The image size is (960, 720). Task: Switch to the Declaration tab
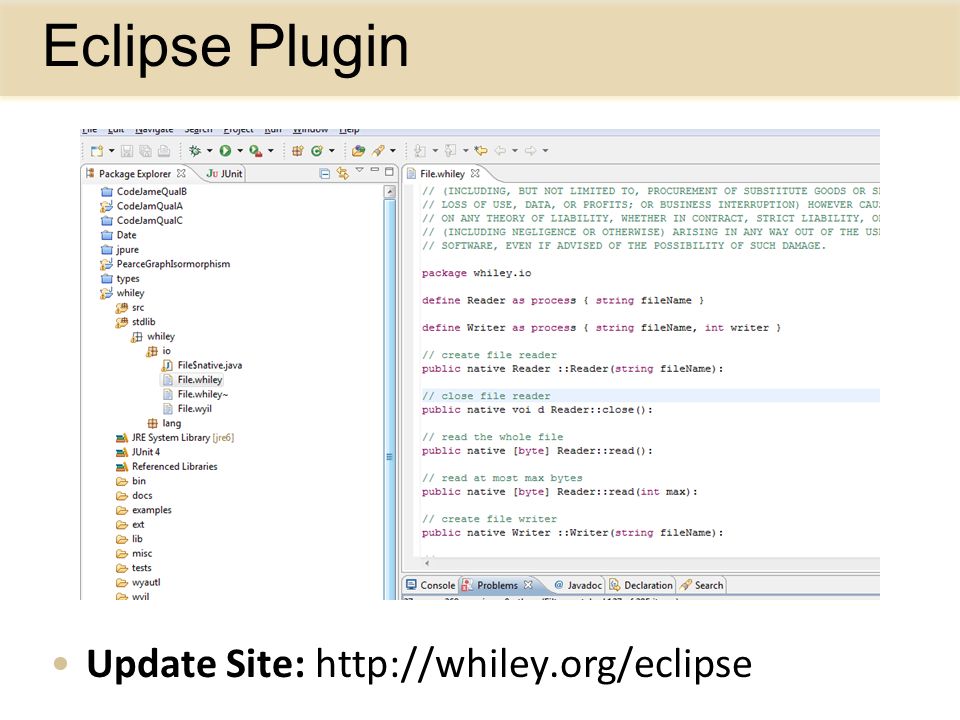click(641, 585)
